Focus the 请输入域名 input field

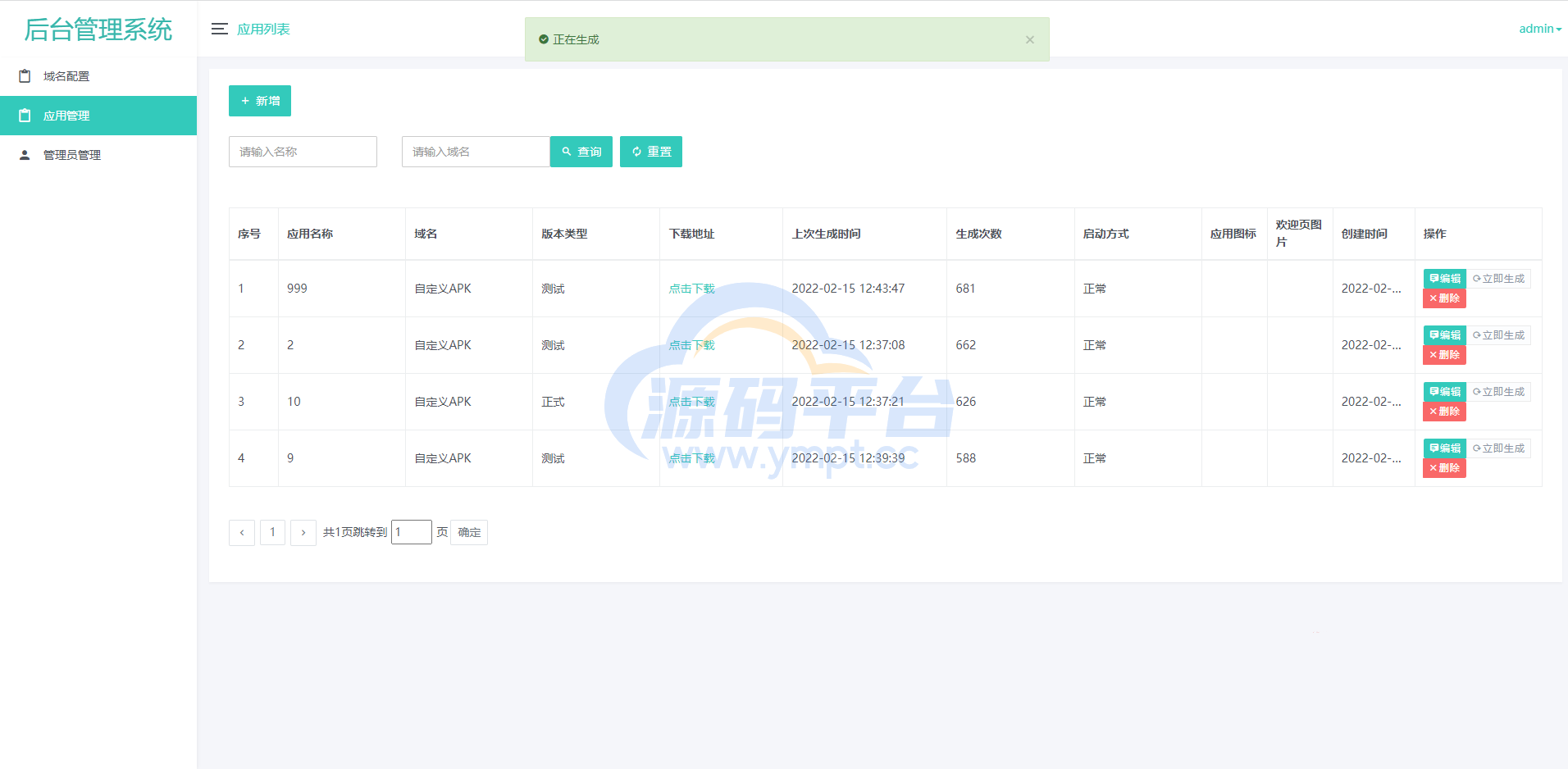tap(476, 152)
